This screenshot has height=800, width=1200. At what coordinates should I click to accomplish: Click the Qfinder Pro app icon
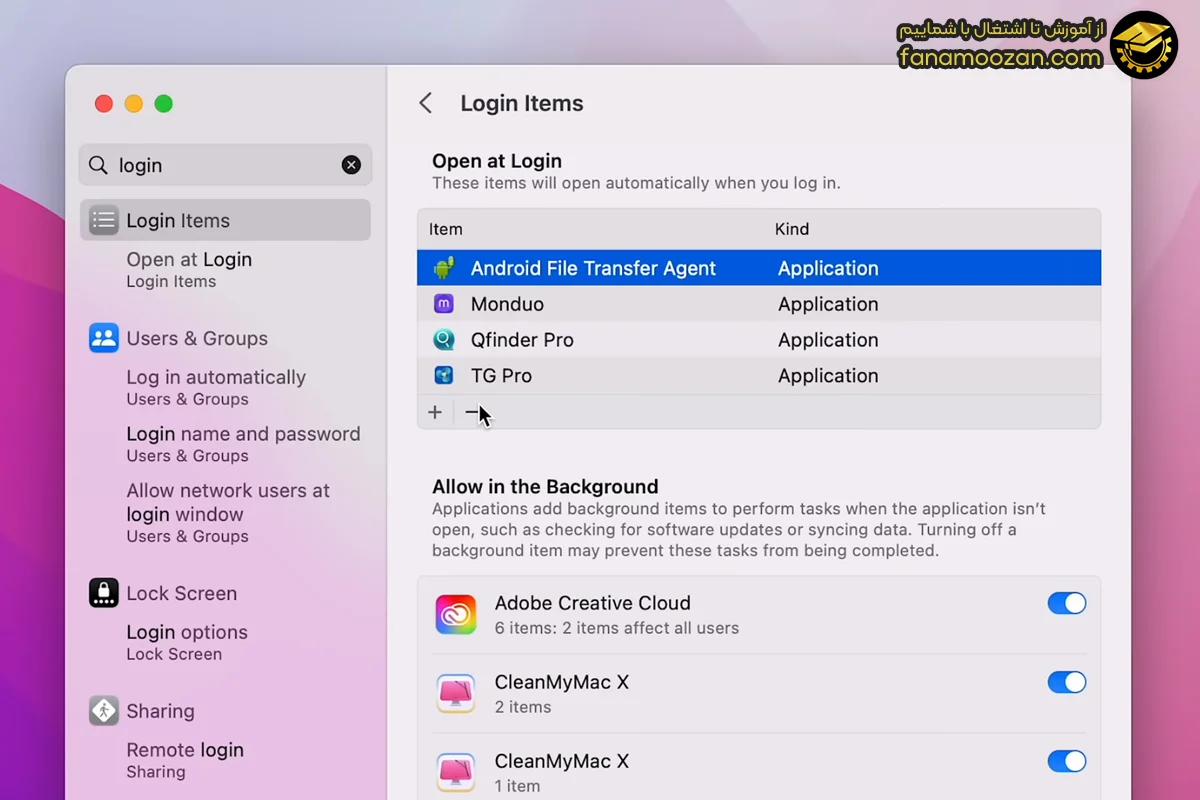444,340
